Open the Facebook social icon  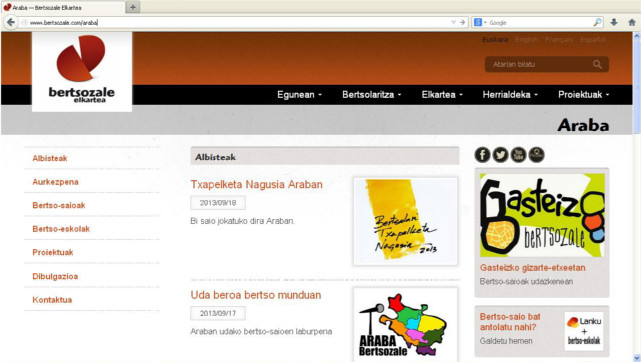[x=482, y=155]
